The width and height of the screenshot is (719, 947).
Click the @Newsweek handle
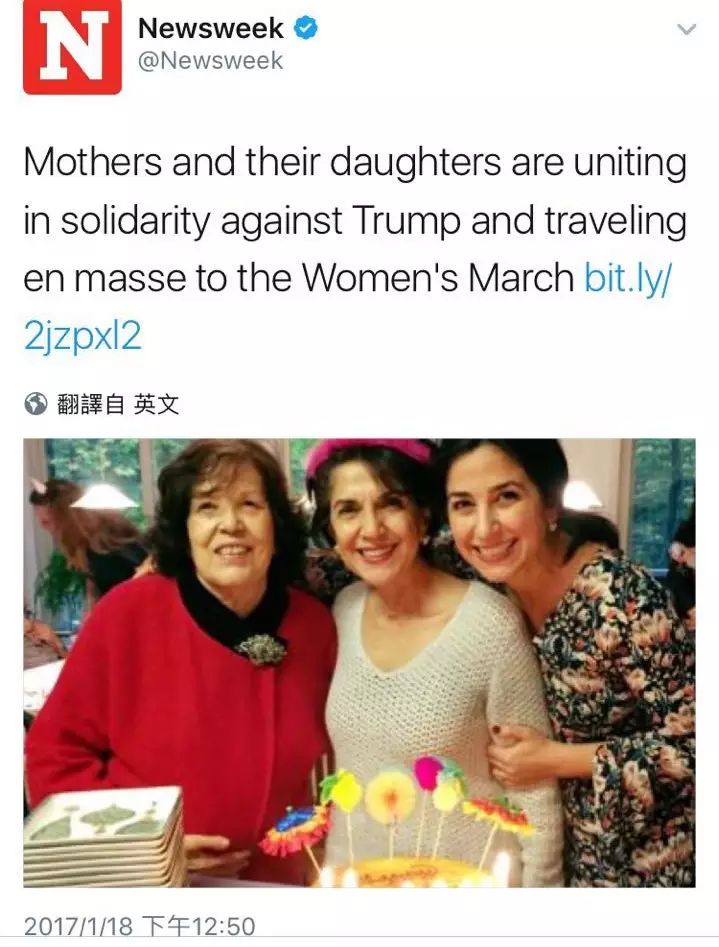coord(211,62)
